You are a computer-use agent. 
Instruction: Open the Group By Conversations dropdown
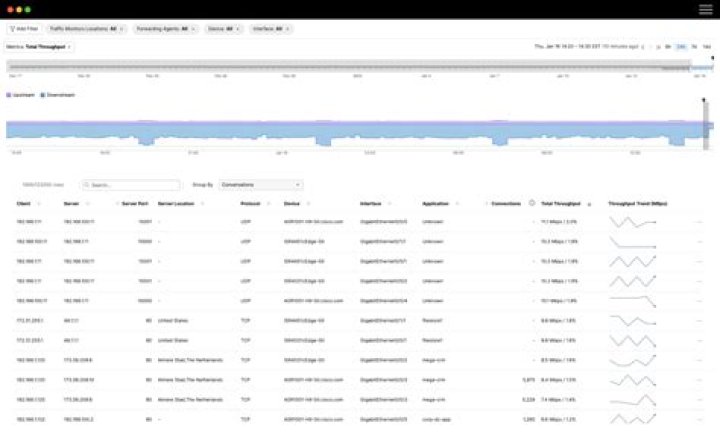[x=261, y=185]
